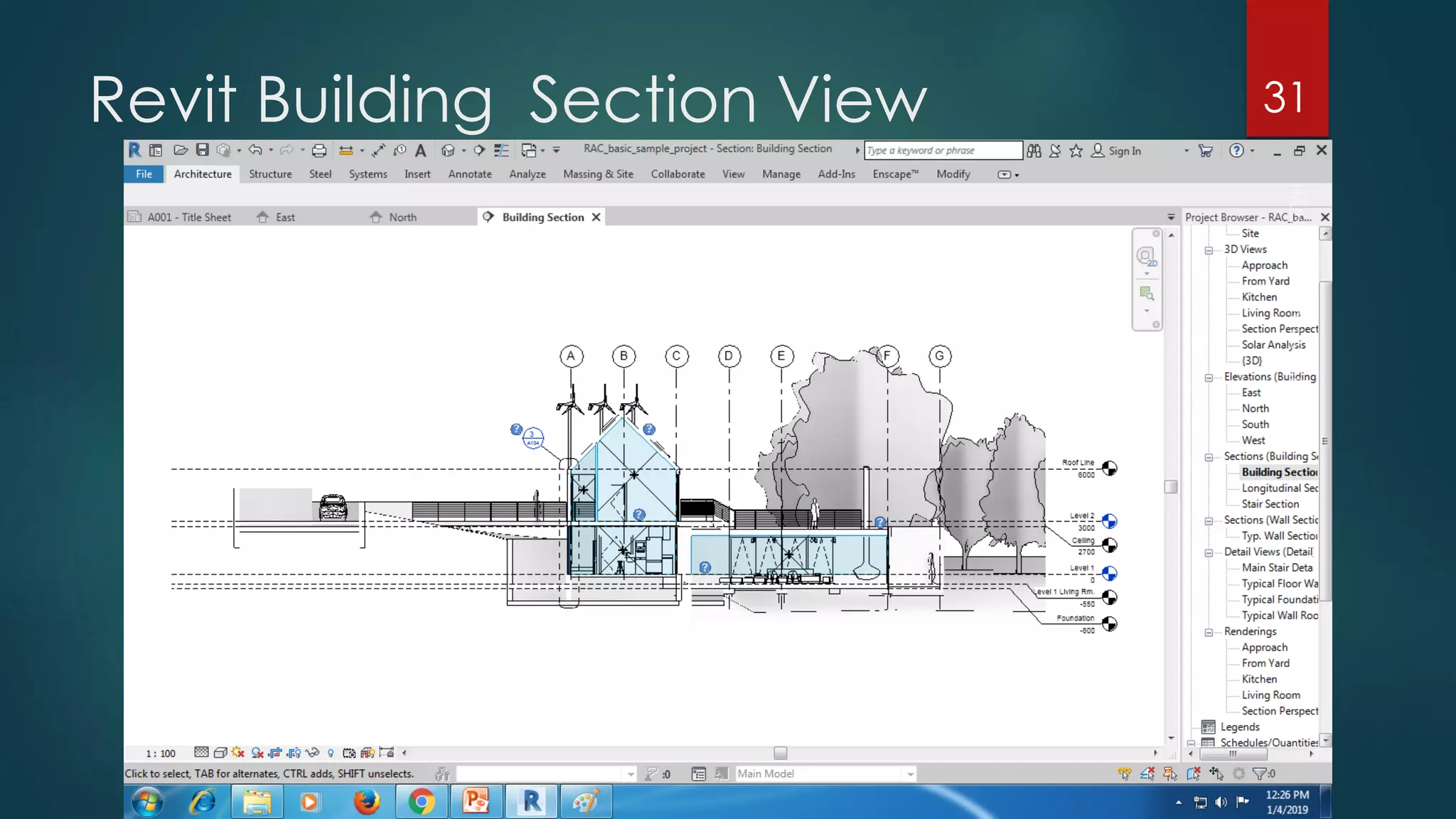Click the Thin Lines icon
The height and width of the screenshot is (819, 1456).
pyautogui.click(x=501, y=150)
